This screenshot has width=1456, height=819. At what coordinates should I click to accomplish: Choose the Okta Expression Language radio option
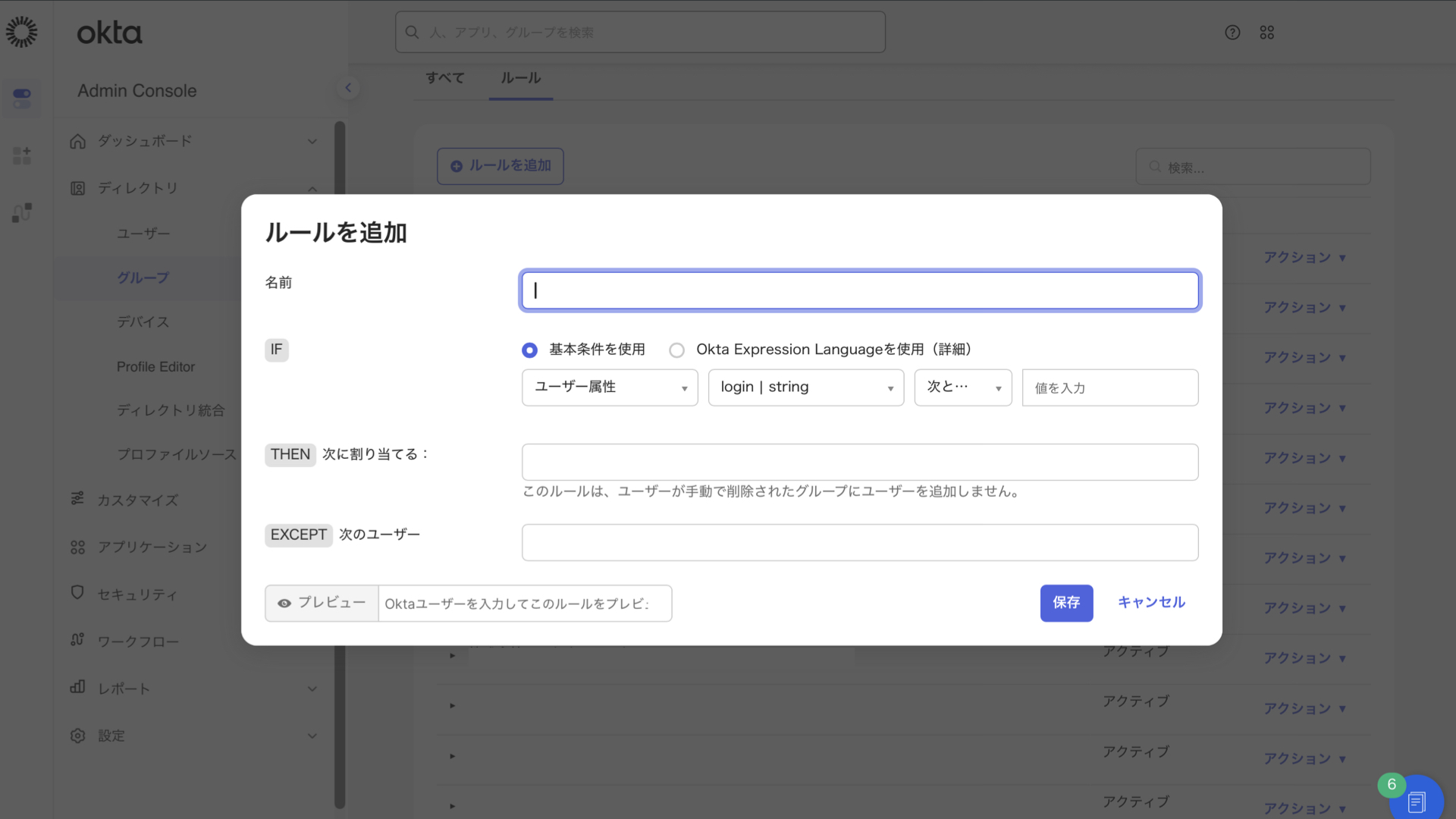676,350
